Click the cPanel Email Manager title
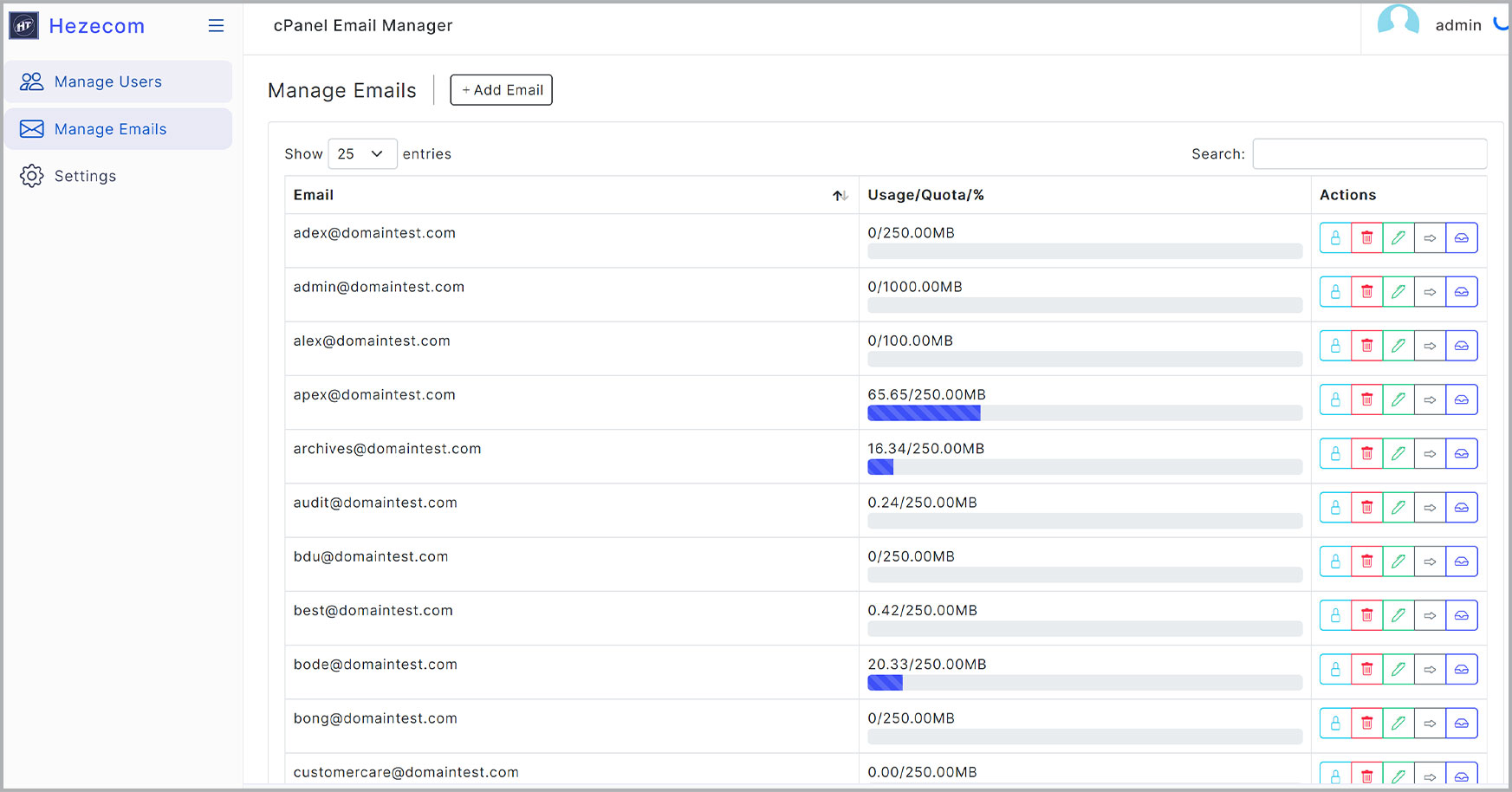The height and width of the screenshot is (792, 1512). pyautogui.click(x=363, y=26)
